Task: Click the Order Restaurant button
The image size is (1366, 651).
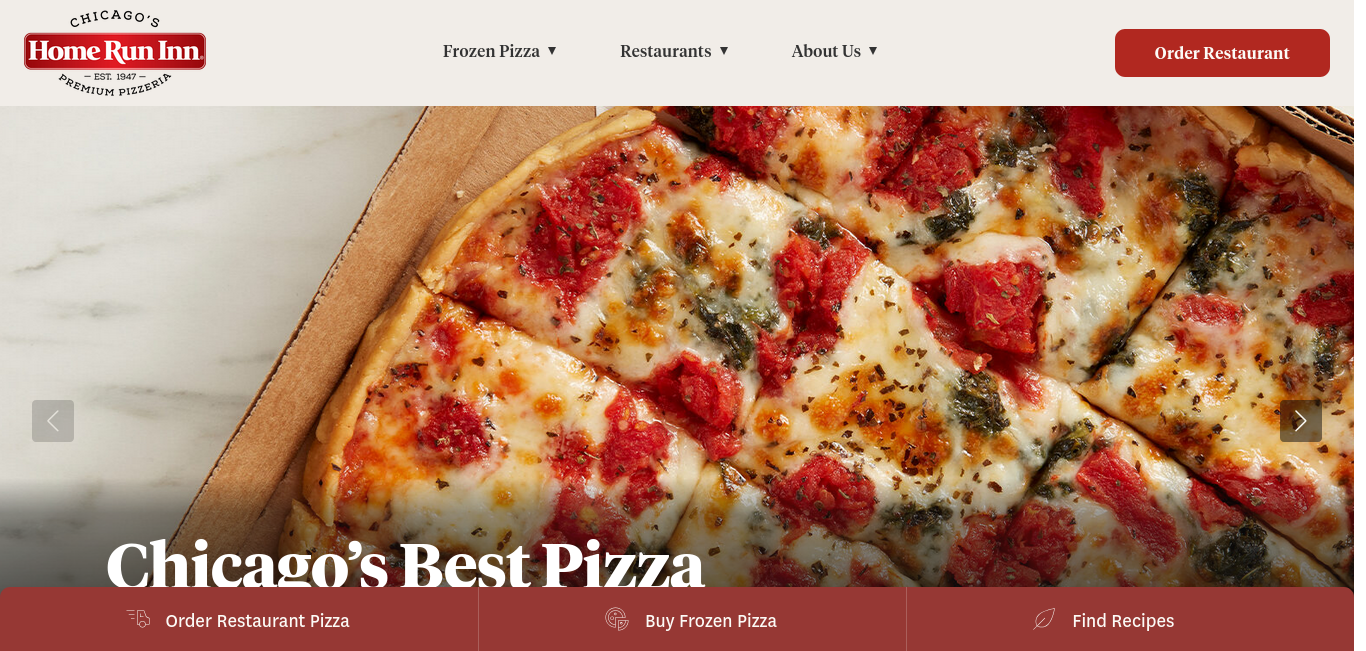Action: (1222, 53)
